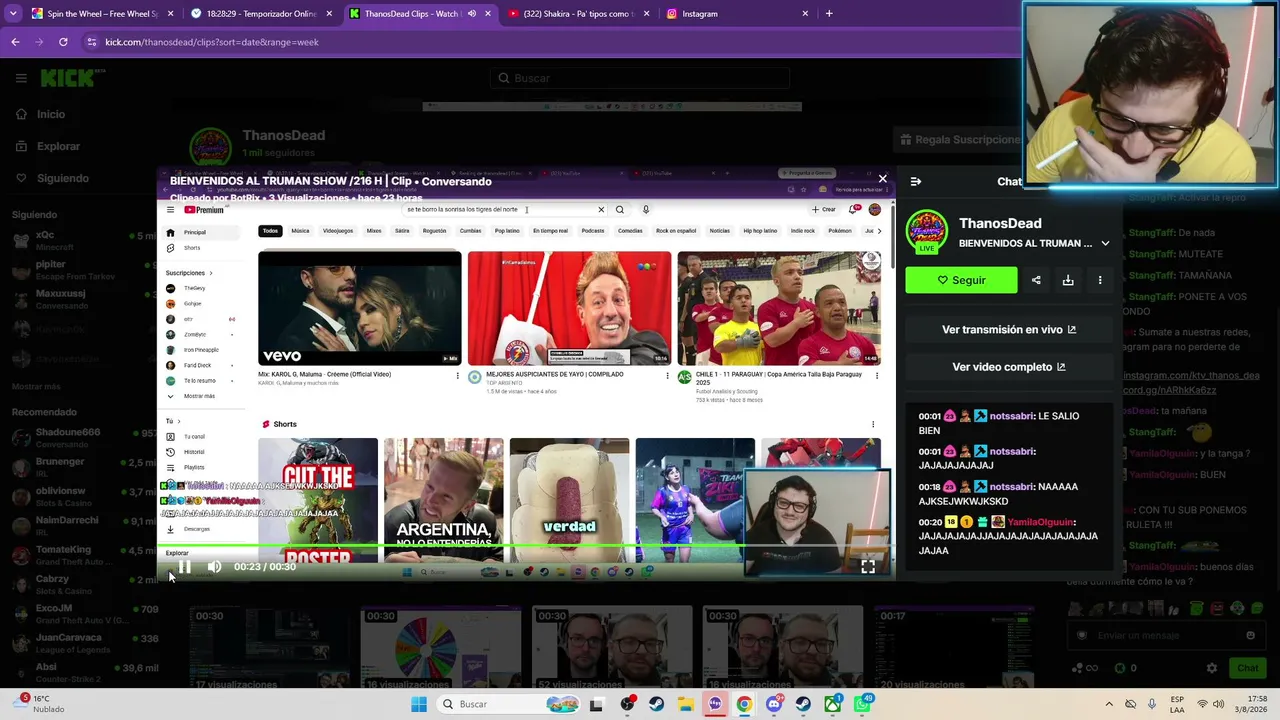Open 'Ver video completo' link
The height and width of the screenshot is (720, 1280).
(1009, 367)
